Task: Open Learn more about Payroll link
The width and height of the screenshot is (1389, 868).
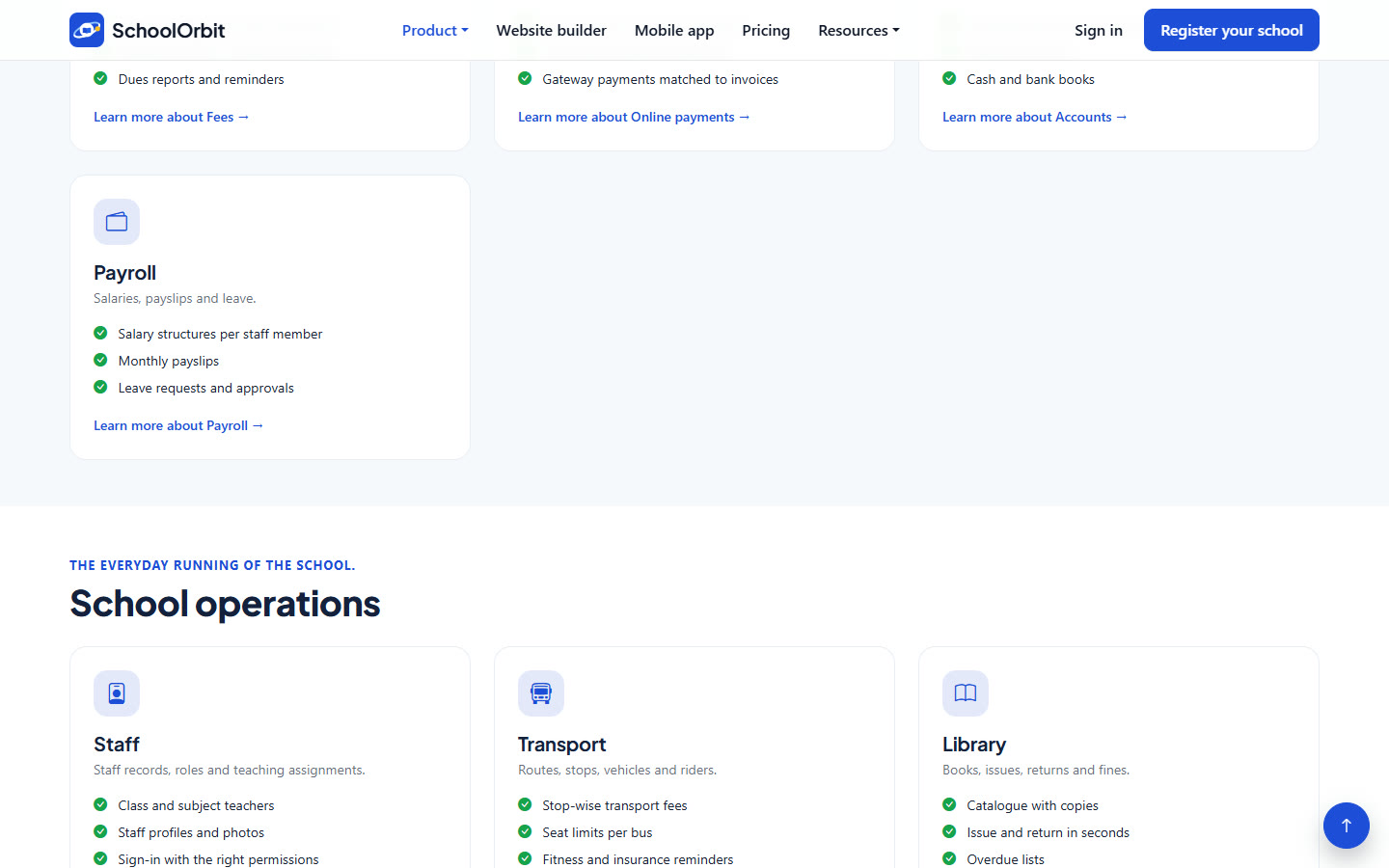Action: 178,425
